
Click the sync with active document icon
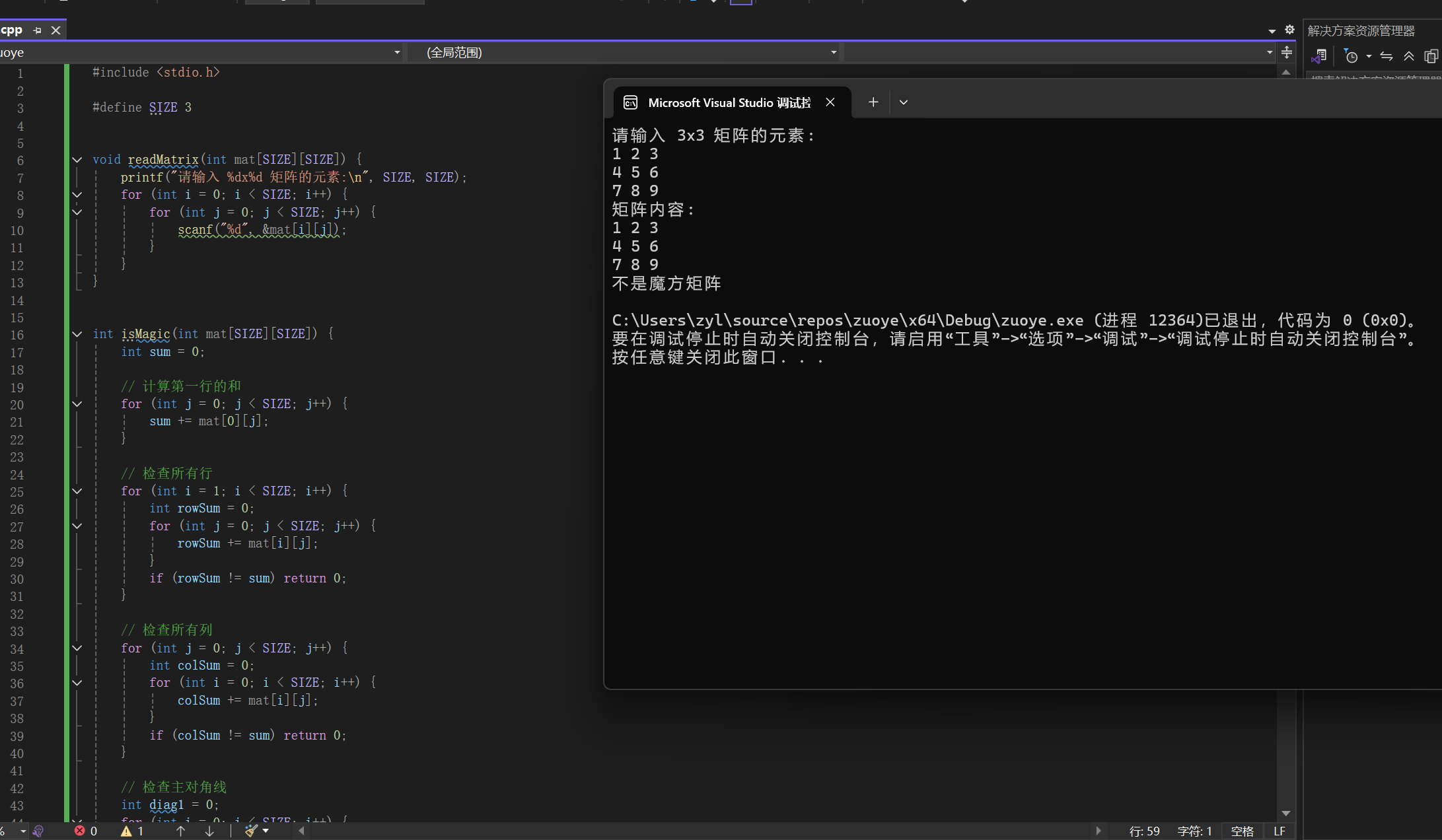click(x=1387, y=57)
